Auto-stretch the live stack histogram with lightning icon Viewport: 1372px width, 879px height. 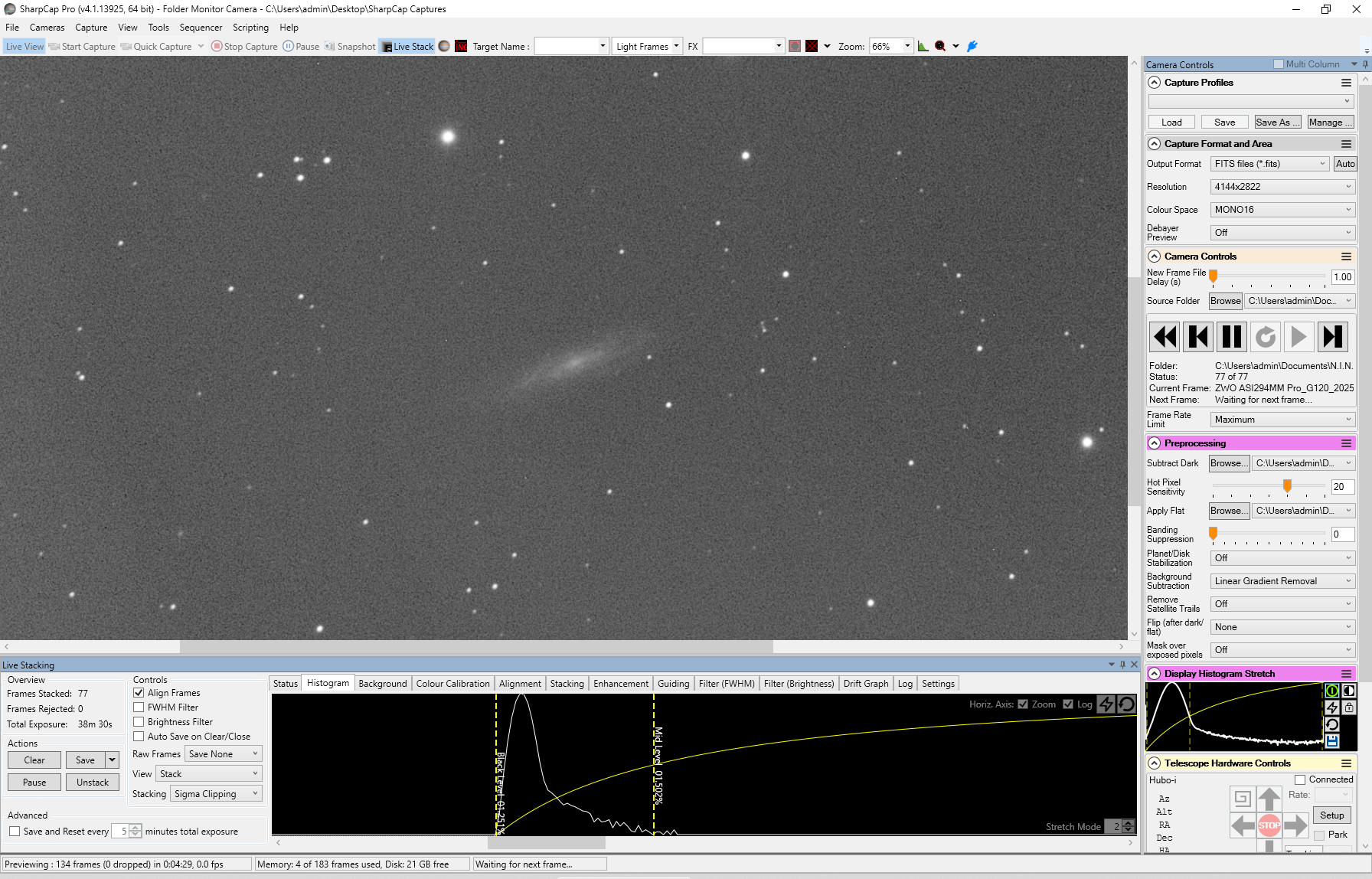(x=1106, y=704)
